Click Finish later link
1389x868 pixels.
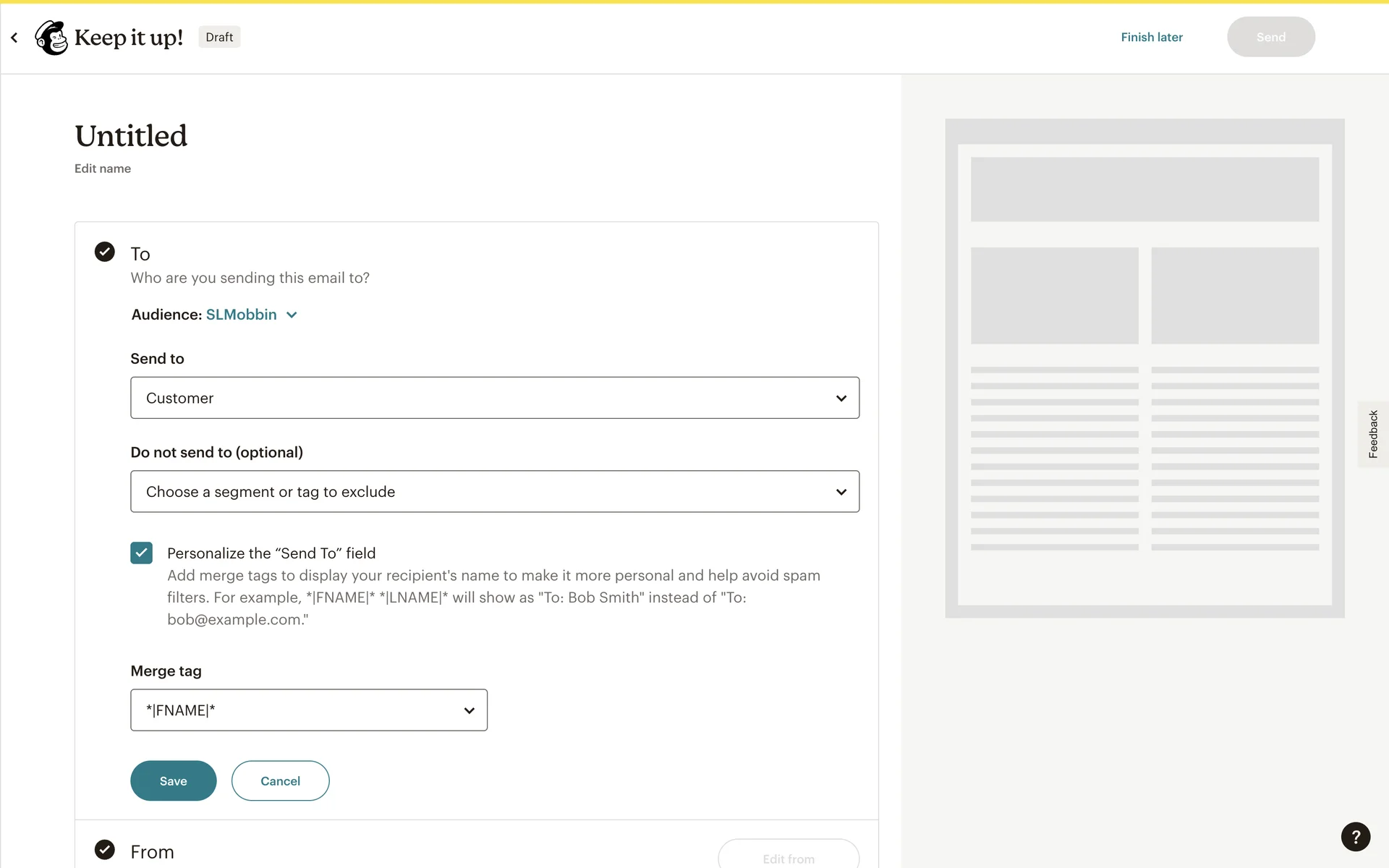point(1151,38)
